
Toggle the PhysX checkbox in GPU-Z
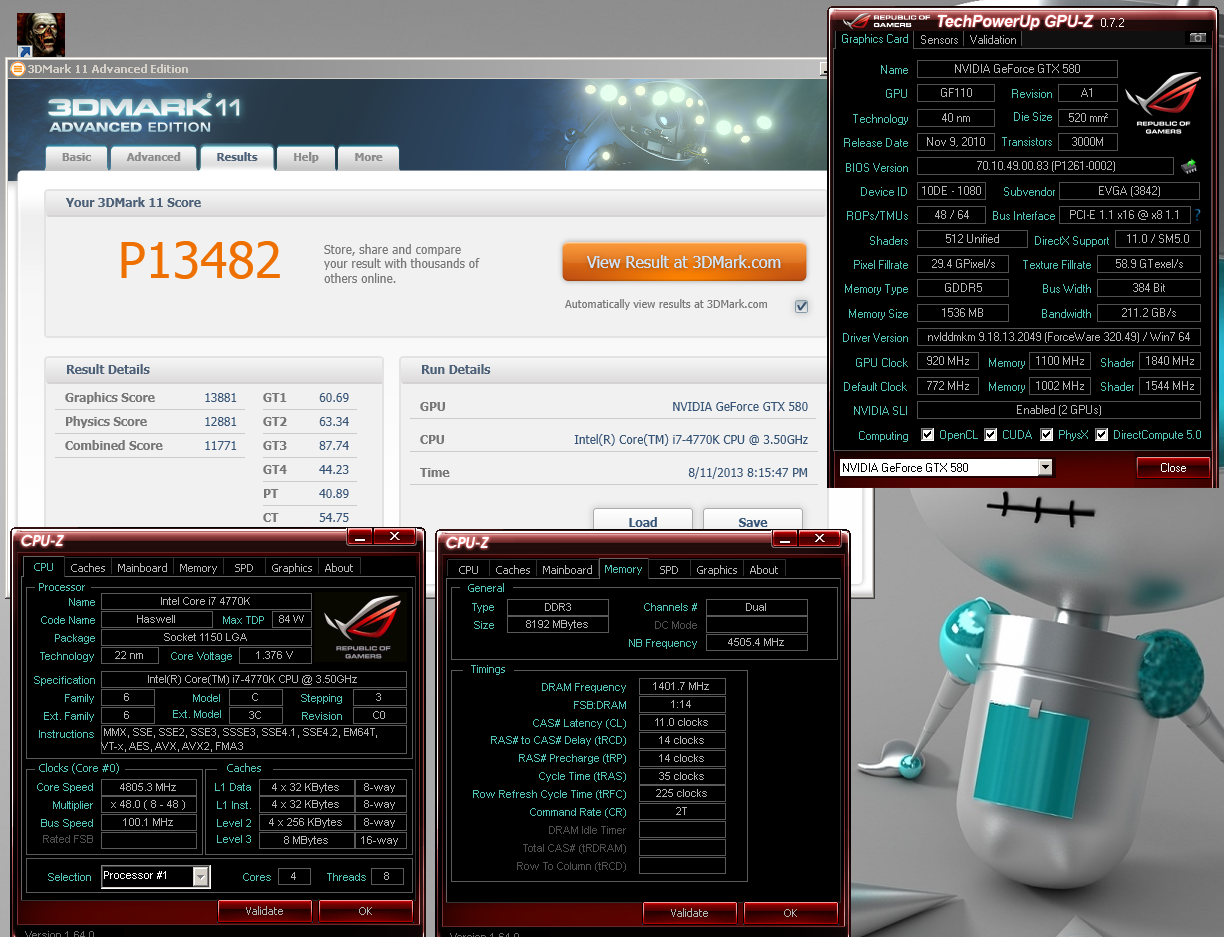point(1047,435)
